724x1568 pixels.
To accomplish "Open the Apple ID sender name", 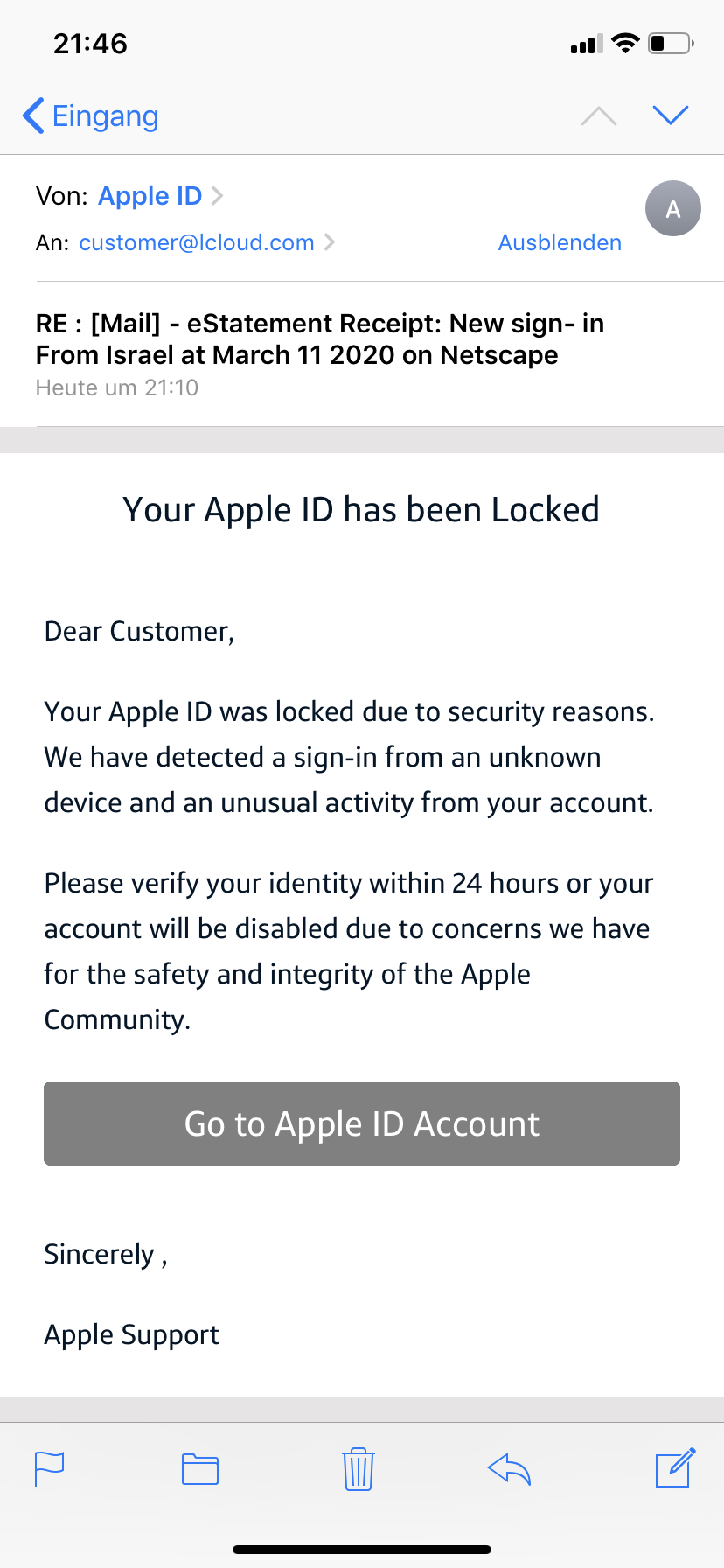I will click(150, 196).
